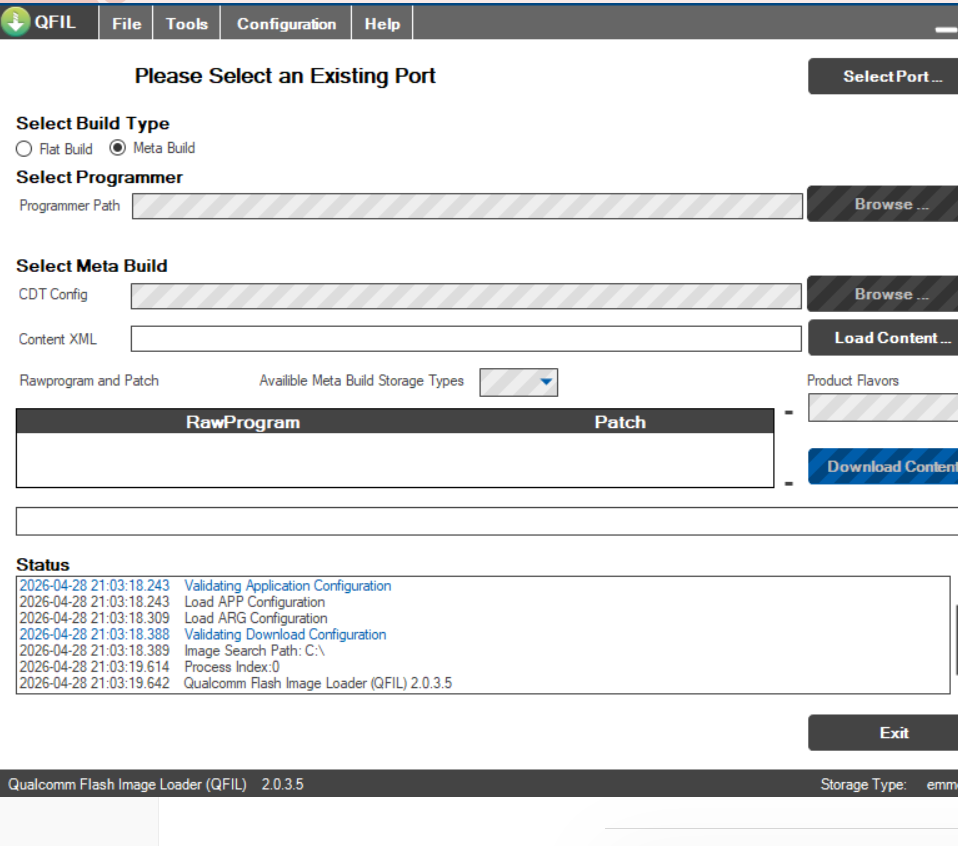
Task: Click the lower minus button beside RawProgram list
Action: pyautogui.click(x=789, y=484)
